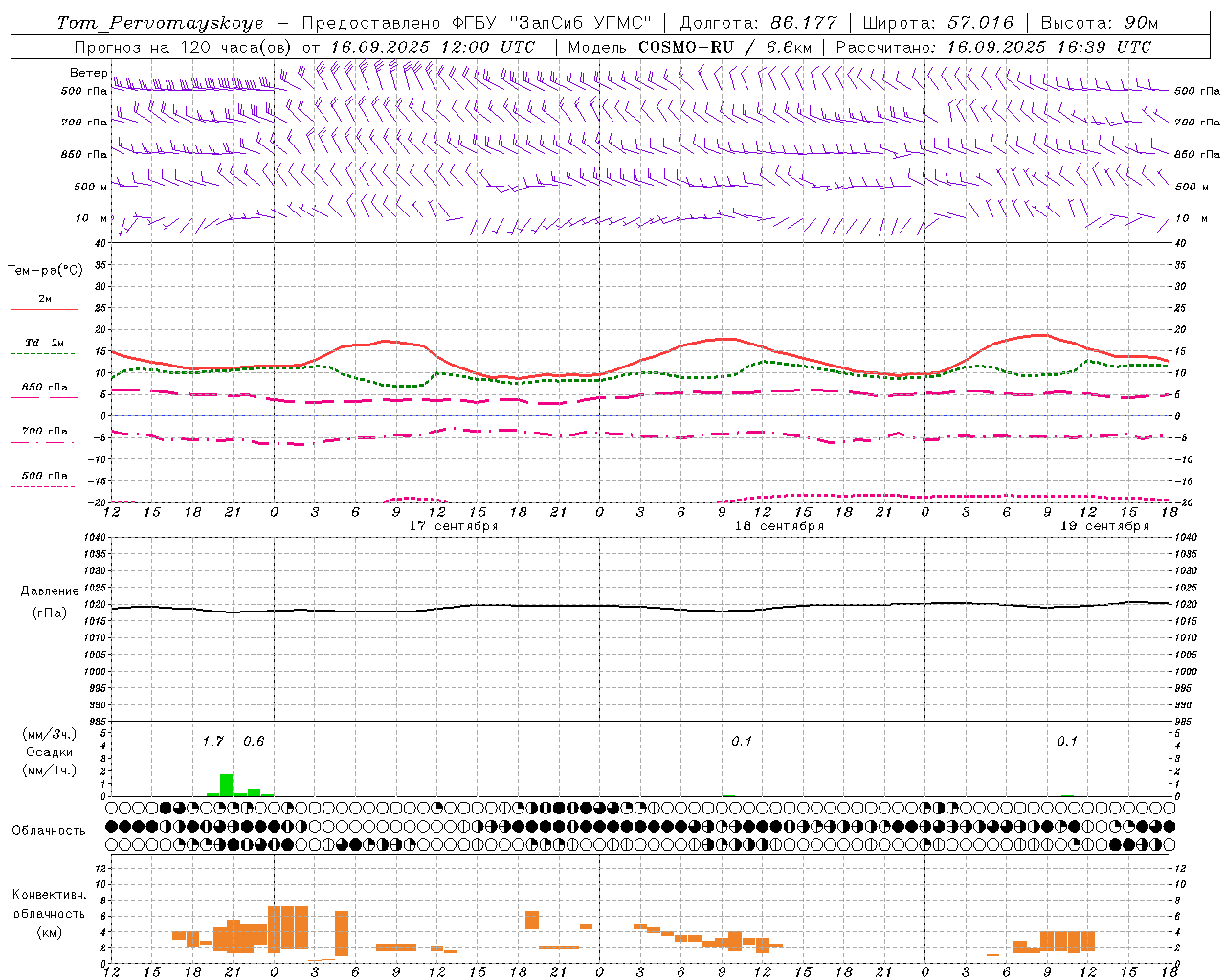
Task: Click the "18 сентября" date label
Action: coord(778,526)
